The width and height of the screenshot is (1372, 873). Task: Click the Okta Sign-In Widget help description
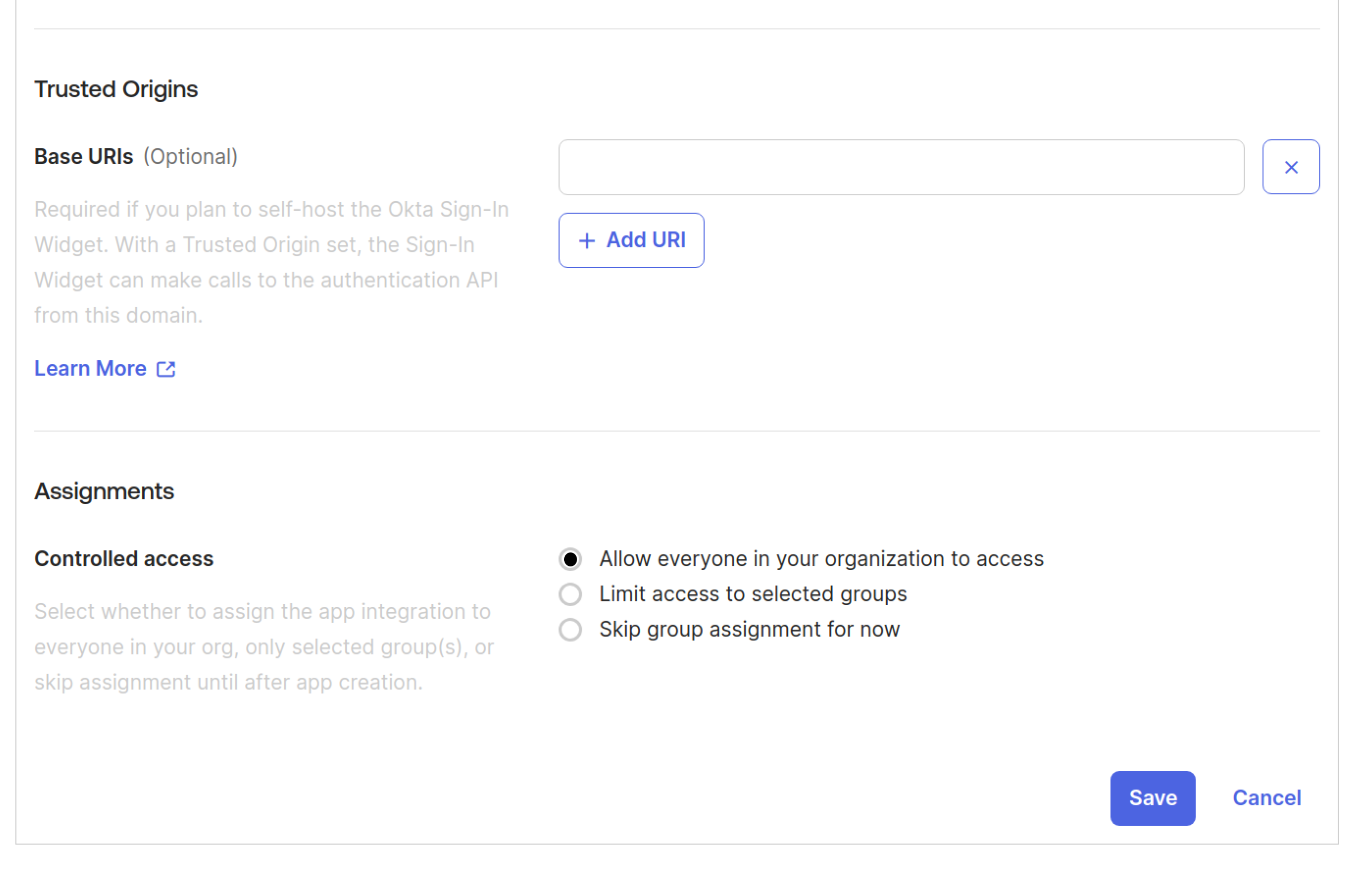point(271,262)
